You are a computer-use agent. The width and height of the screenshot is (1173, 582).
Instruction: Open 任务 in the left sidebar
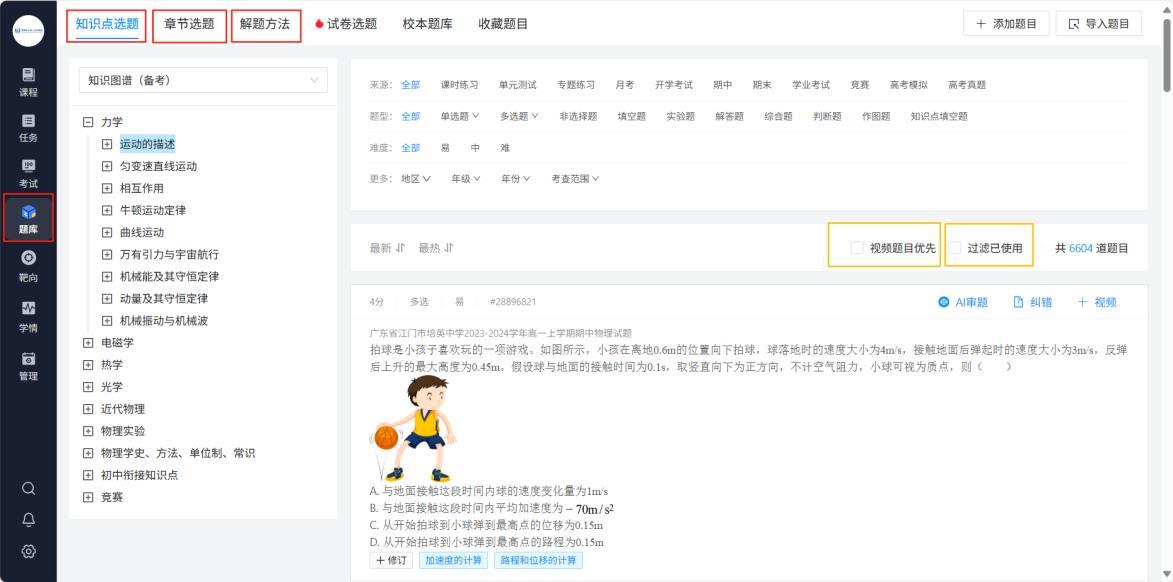[28, 129]
